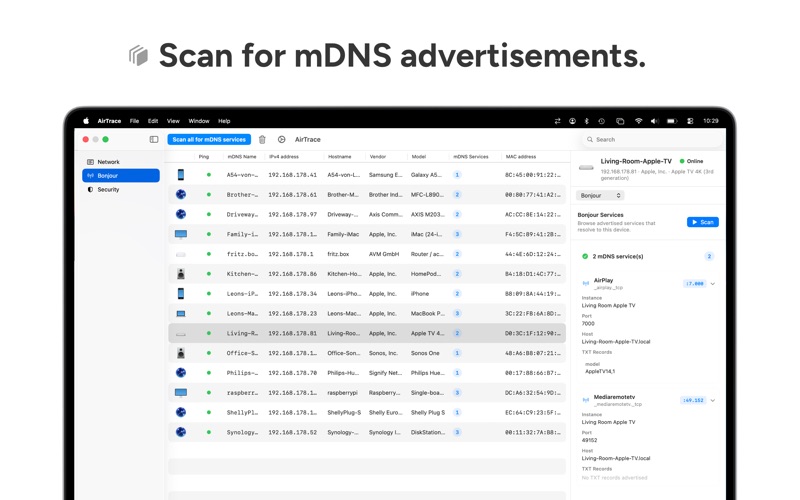
Task: Click the AirPlay service icon
Action: coord(586,283)
